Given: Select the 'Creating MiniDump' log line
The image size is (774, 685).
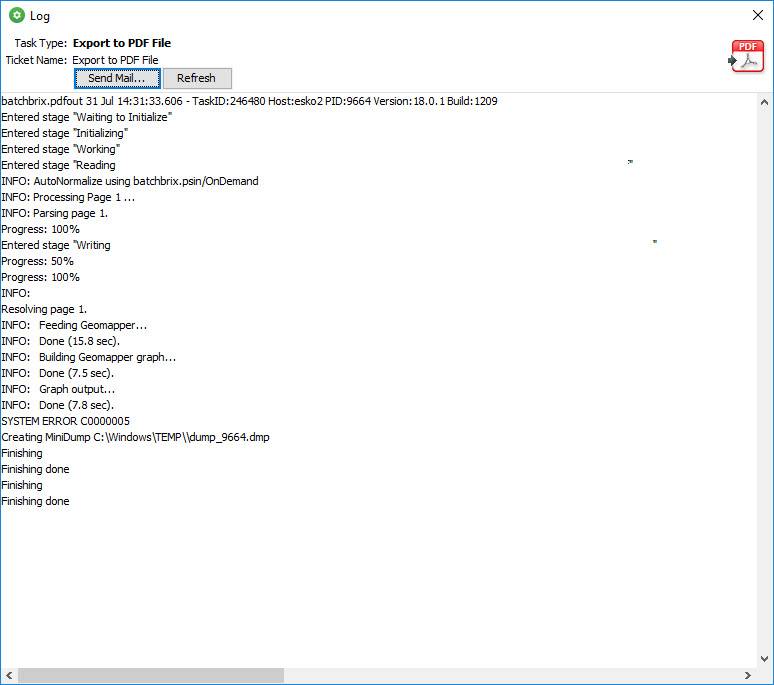Looking at the screenshot, I should coord(135,437).
